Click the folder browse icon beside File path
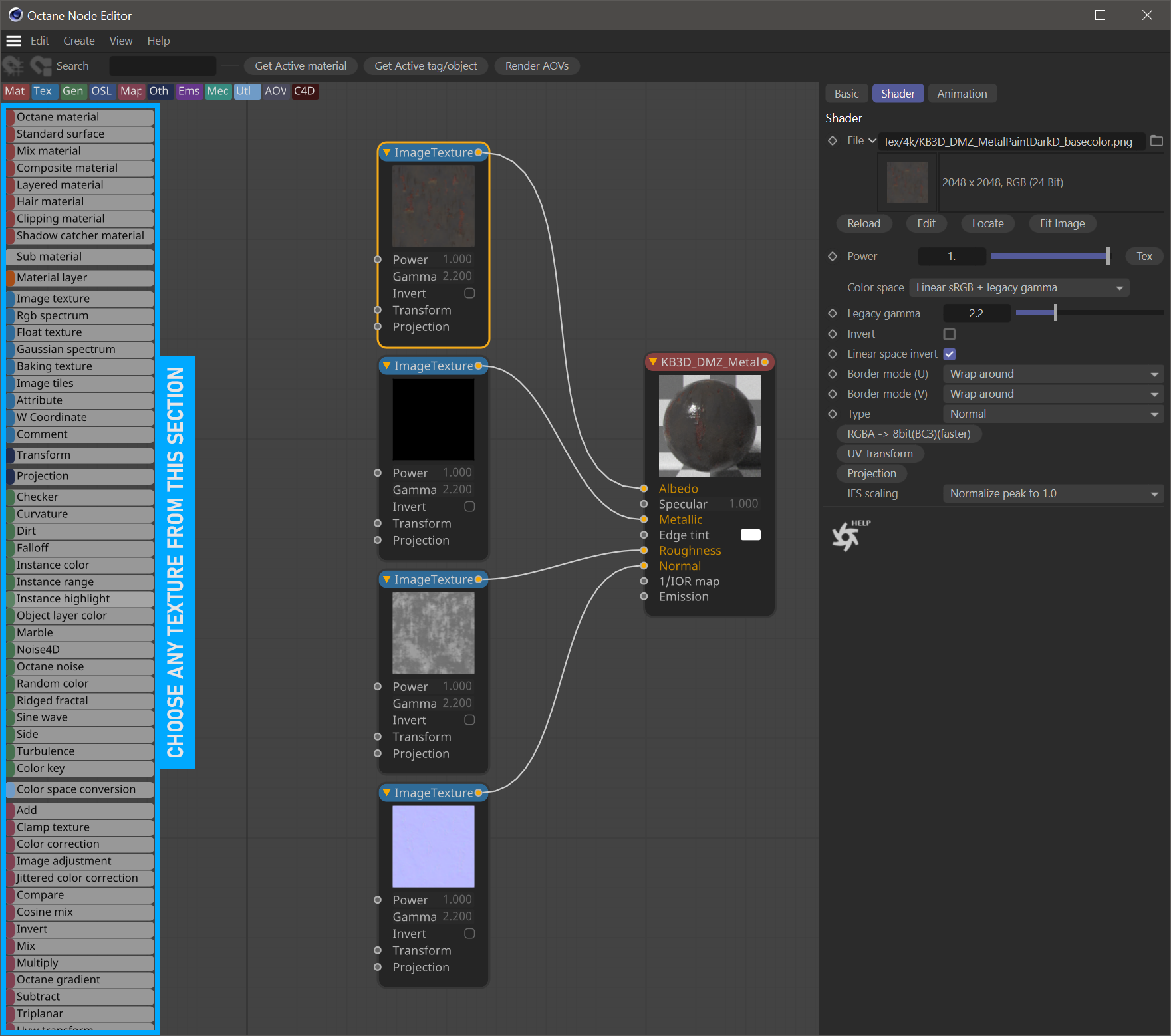This screenshot has width=1171, height=1036. pos(1156,141)
